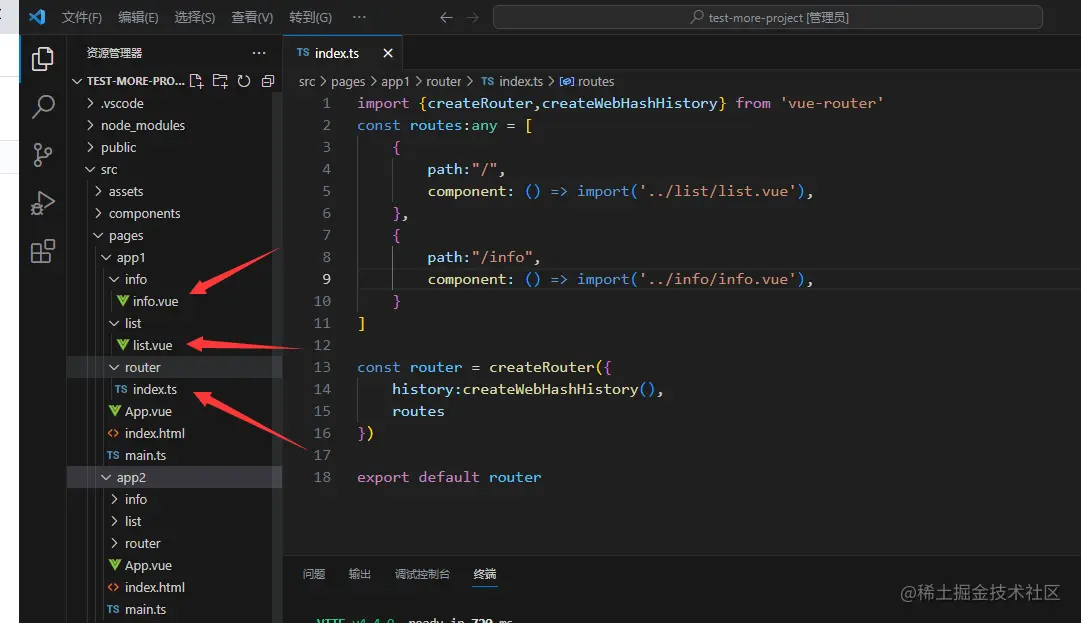Click New File icon in explorer header
The height and width of the screenshot is (623, 1081).
tap(196, 81)
